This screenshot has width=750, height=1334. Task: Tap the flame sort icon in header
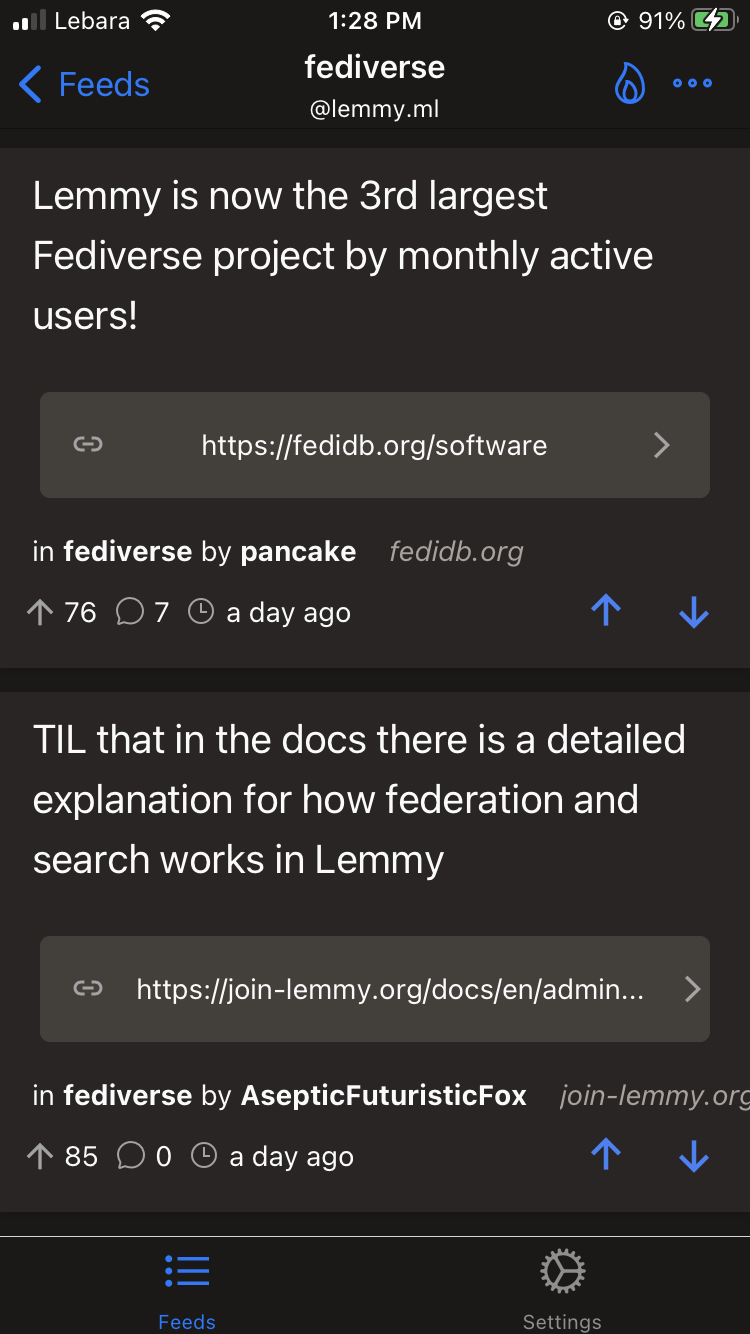pos(629,85)
